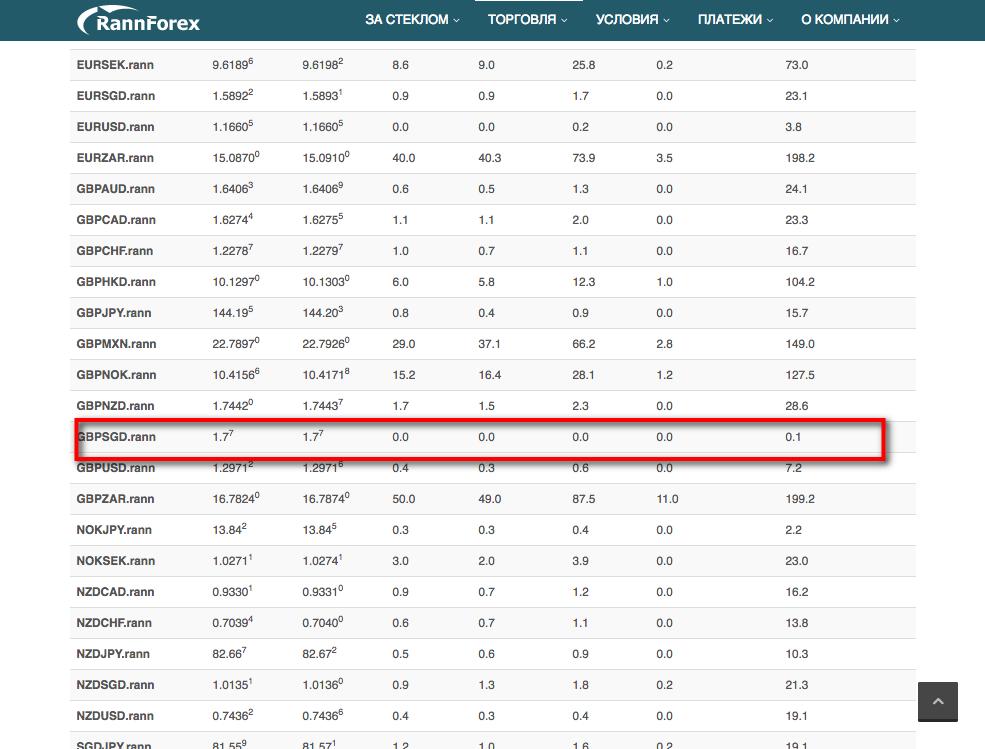Click the 199.2 value in GBPZAR row
The height and width of the screenshot is (749, 985).
click(x=800, y=499)
